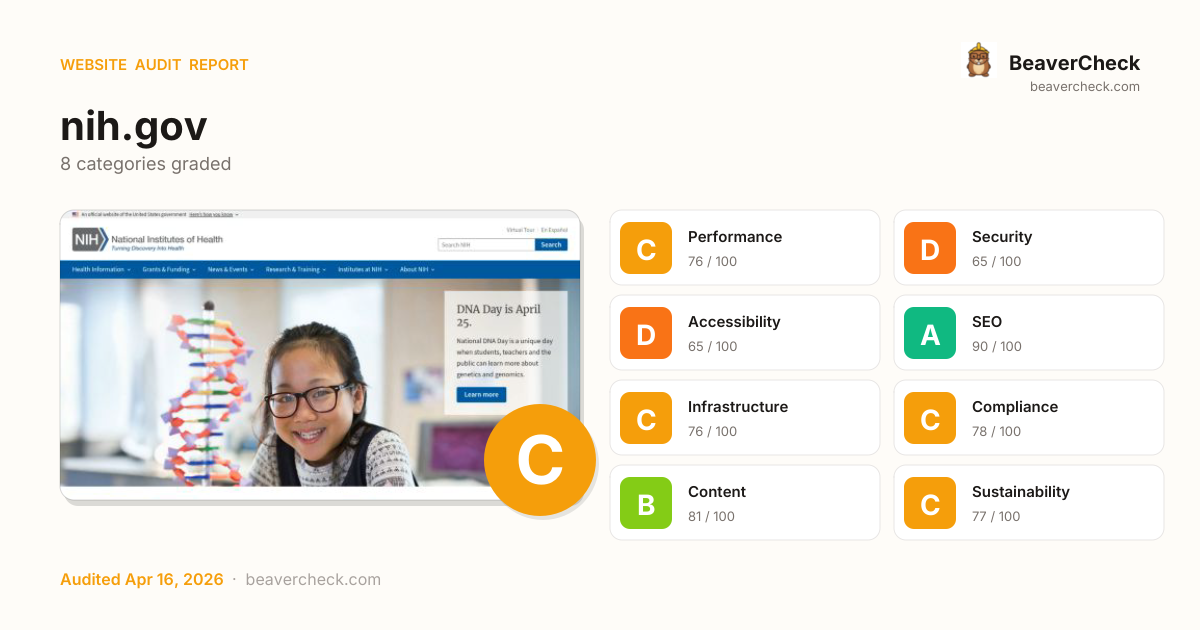Select the Content grade B badge
The height and width of the screenshot is (630, 1200).
tap(646, 503)
